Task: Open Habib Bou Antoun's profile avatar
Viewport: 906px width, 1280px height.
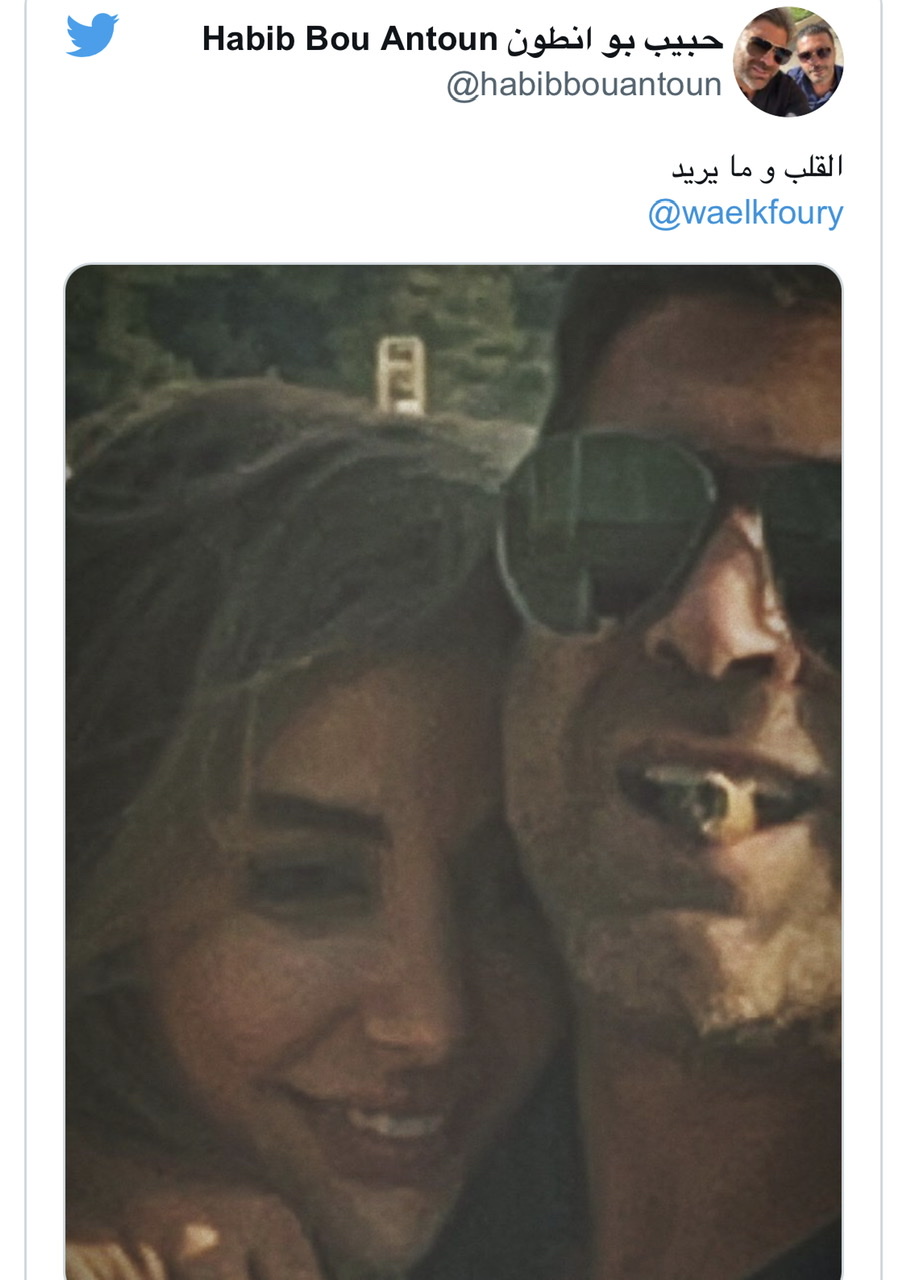Action: point(788,62)
